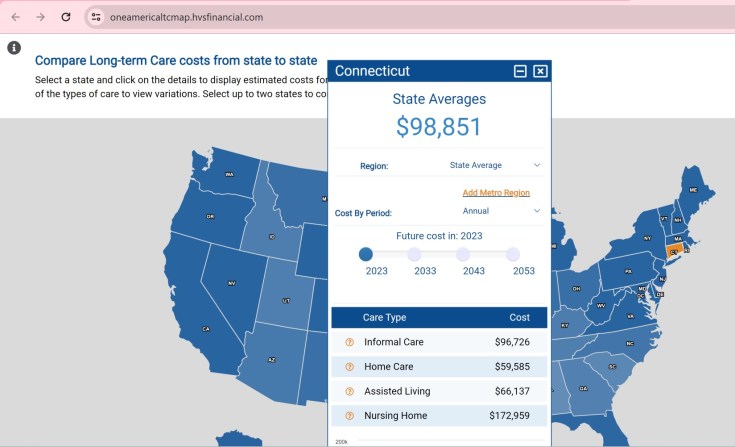Open the Region State Average dropdown
The height and width of the screenshot is (447, 735).
[x=494, y=165]
